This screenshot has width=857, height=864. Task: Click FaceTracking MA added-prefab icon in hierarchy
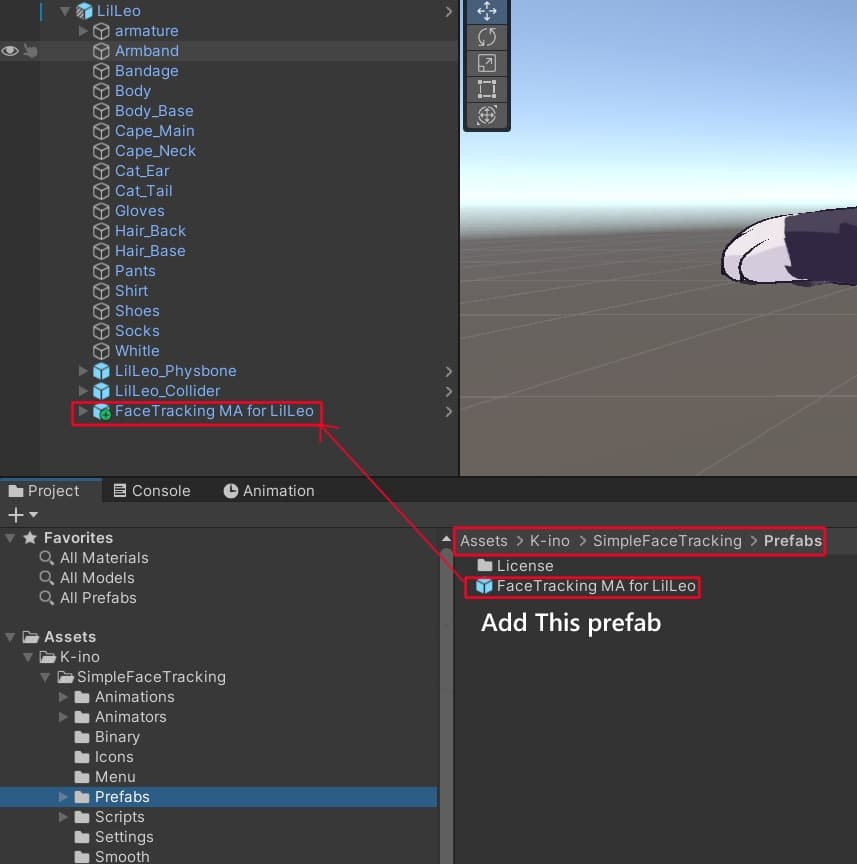(x=101, y=412)
